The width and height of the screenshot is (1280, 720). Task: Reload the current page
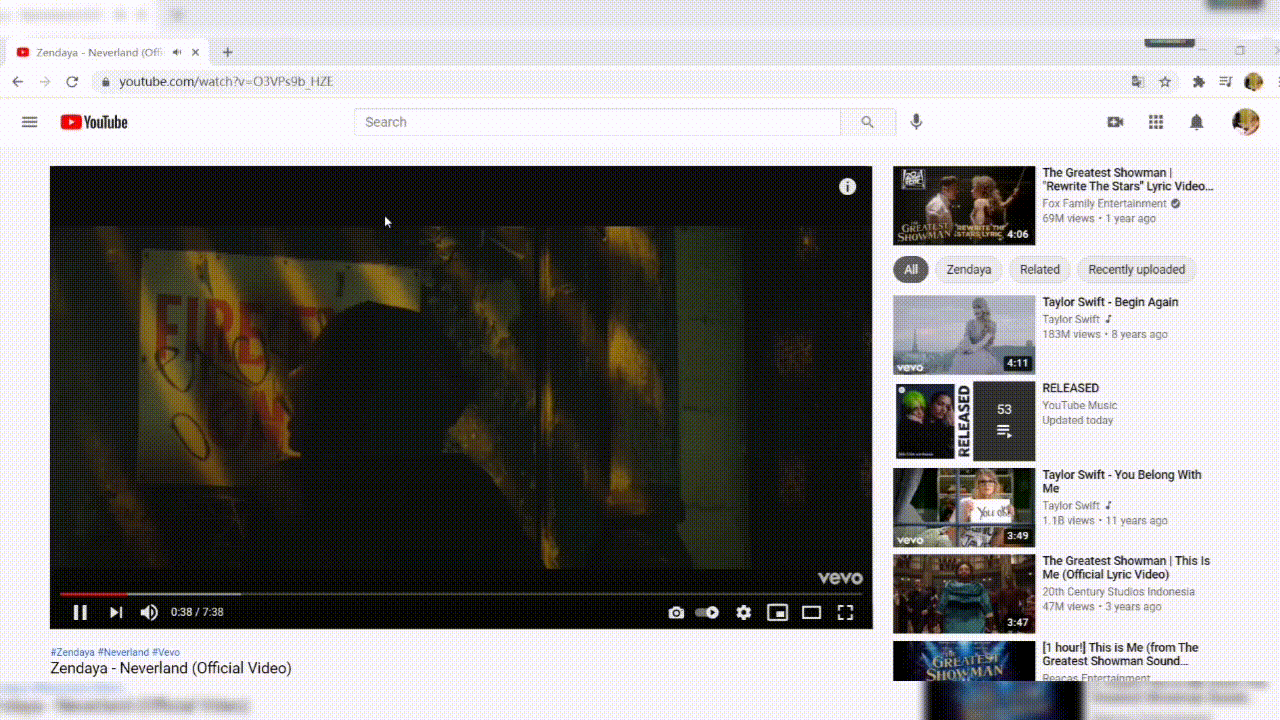coord(72,82)
